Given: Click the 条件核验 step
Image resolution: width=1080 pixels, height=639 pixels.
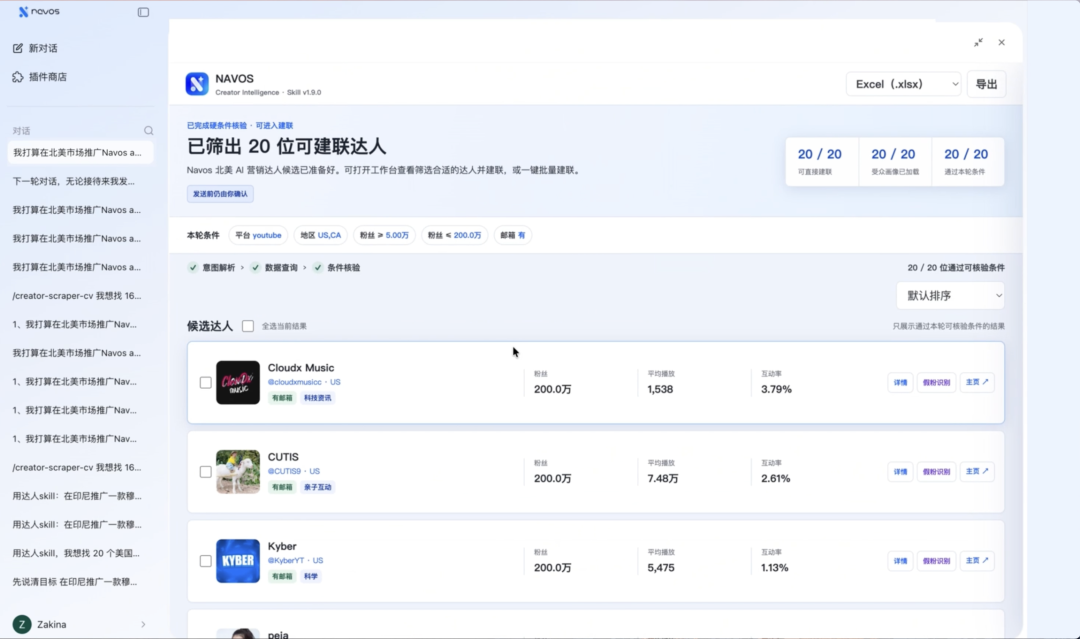Looking at the screenshot, I should (x=338, y=268).
